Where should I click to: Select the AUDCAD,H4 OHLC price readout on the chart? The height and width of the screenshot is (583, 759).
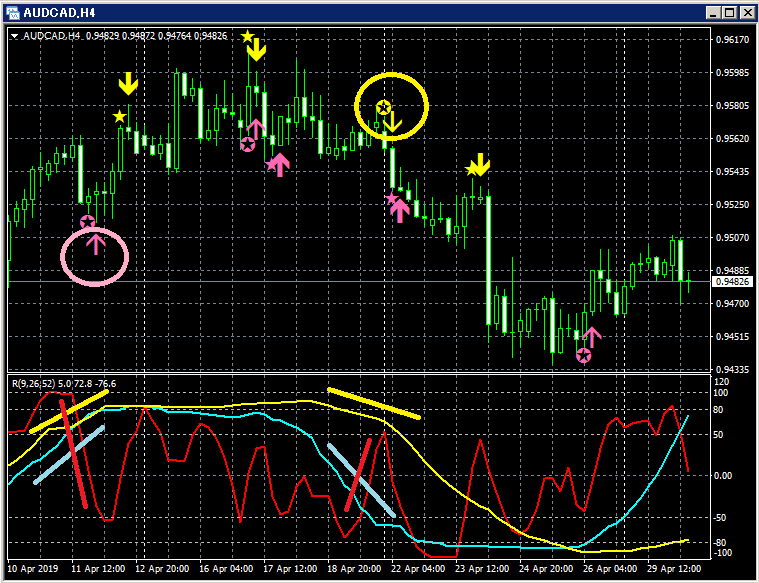coord(156,35)
